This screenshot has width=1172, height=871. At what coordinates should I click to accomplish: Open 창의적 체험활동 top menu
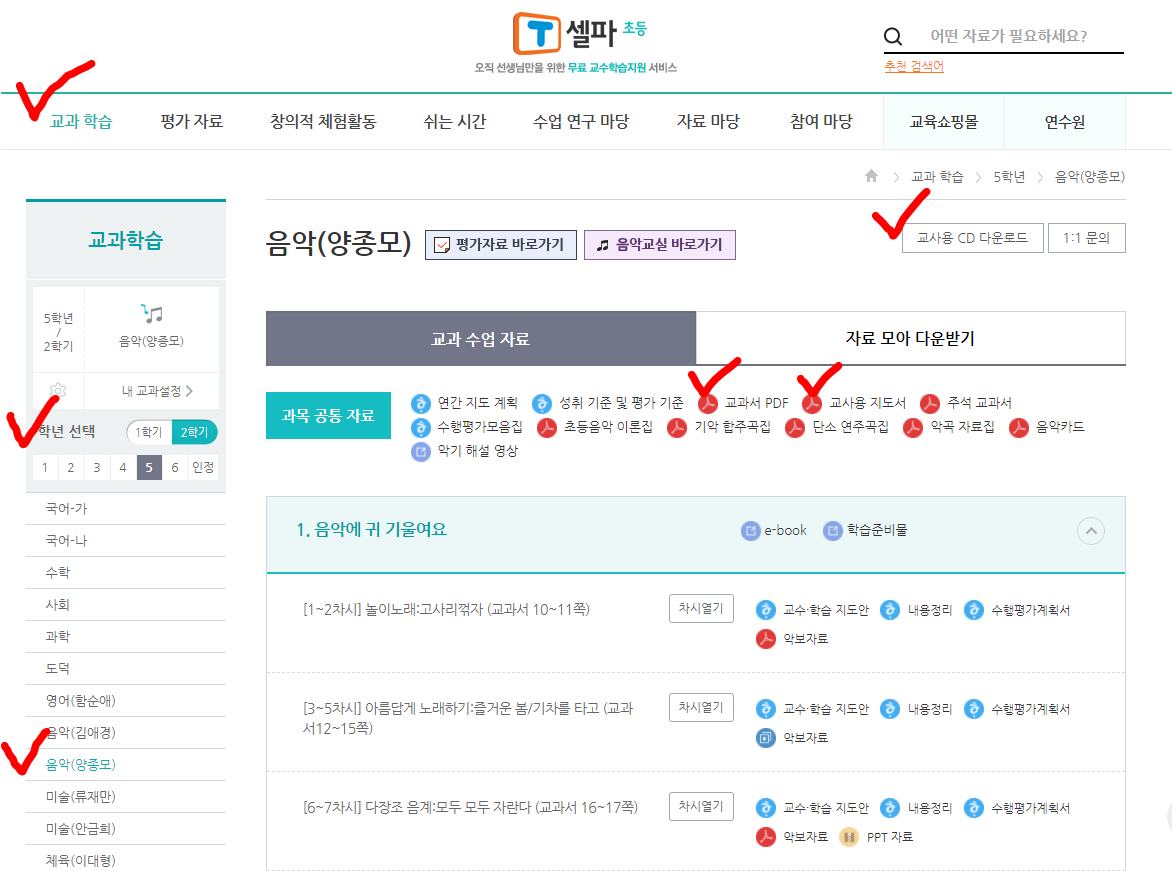(x=323, y=121)
